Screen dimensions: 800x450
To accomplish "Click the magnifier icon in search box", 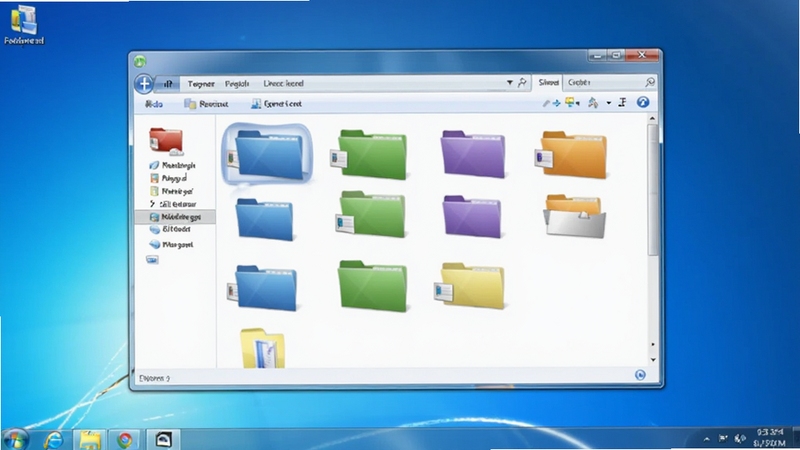I will point(649,82).
